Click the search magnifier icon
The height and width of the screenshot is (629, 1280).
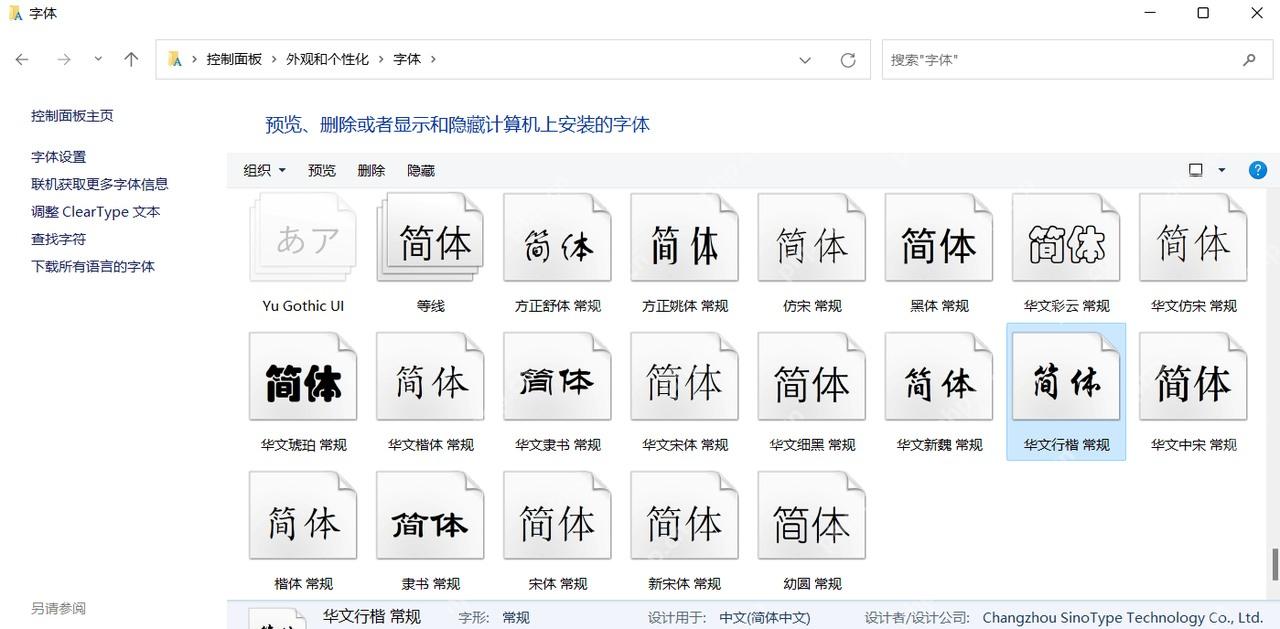(1249, 60)
